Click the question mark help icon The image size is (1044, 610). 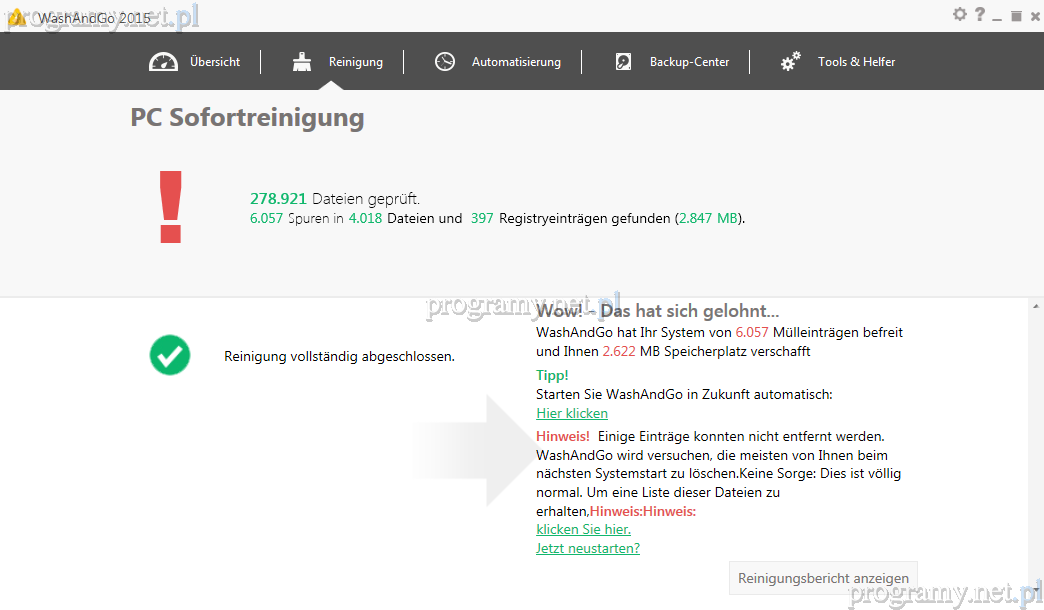click(x=980, y=14)
